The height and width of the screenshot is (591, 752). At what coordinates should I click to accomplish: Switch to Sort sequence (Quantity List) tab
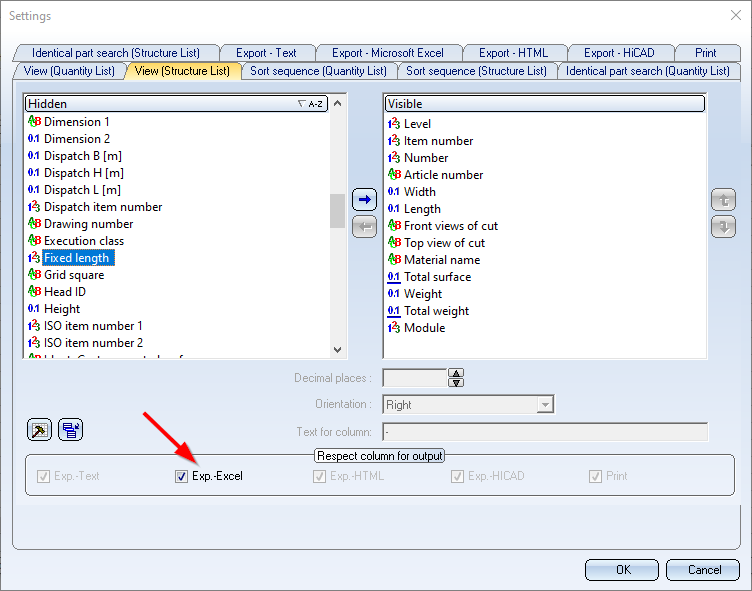[x=318, y=71]
